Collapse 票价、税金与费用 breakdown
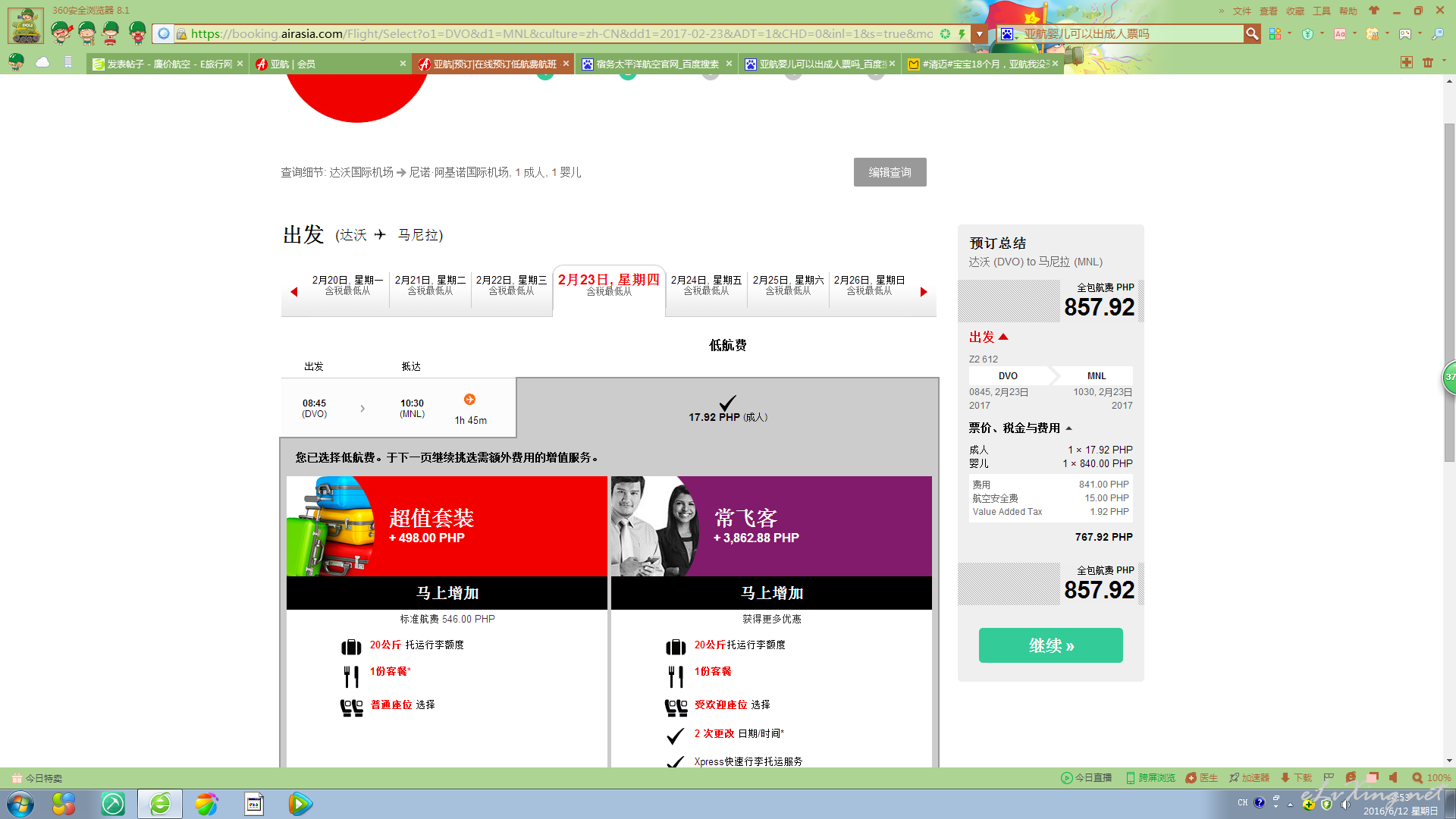This screenshot has height=819, width=1456. 1020,428
